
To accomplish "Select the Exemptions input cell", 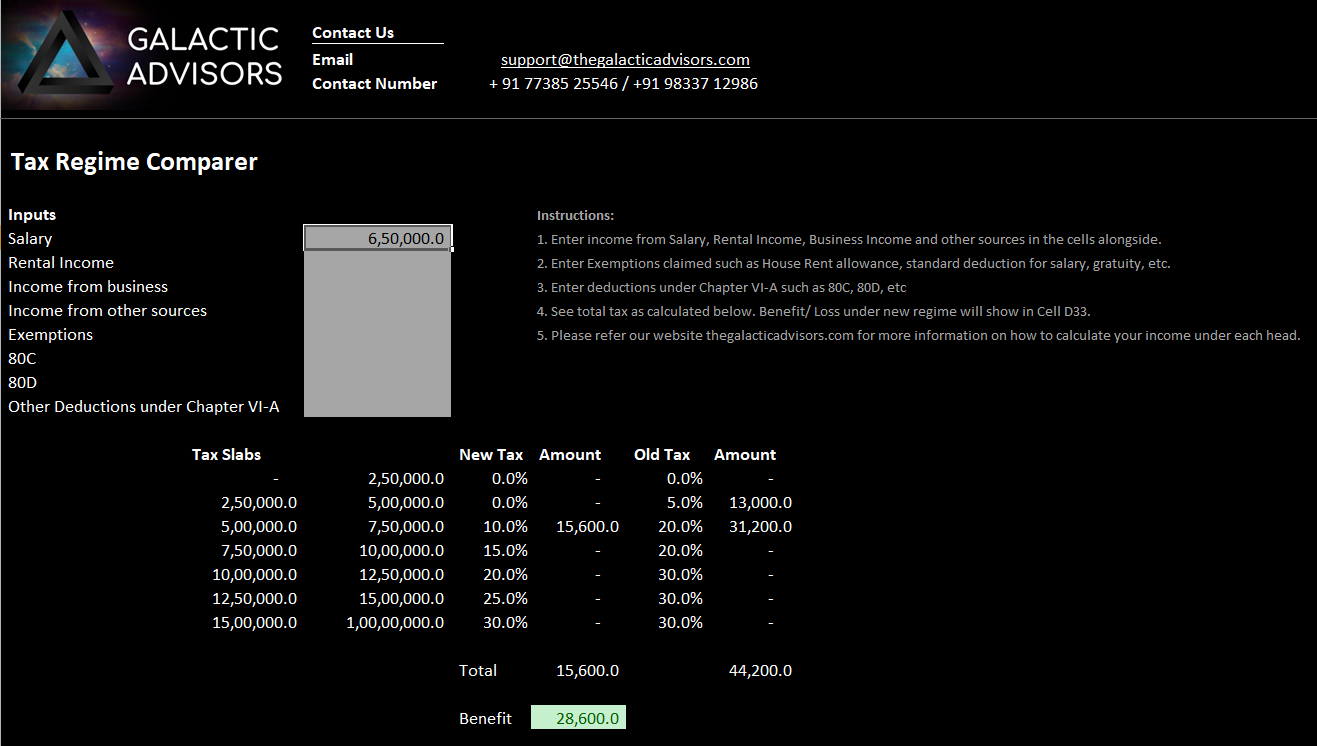I will [x=377, y=334].
